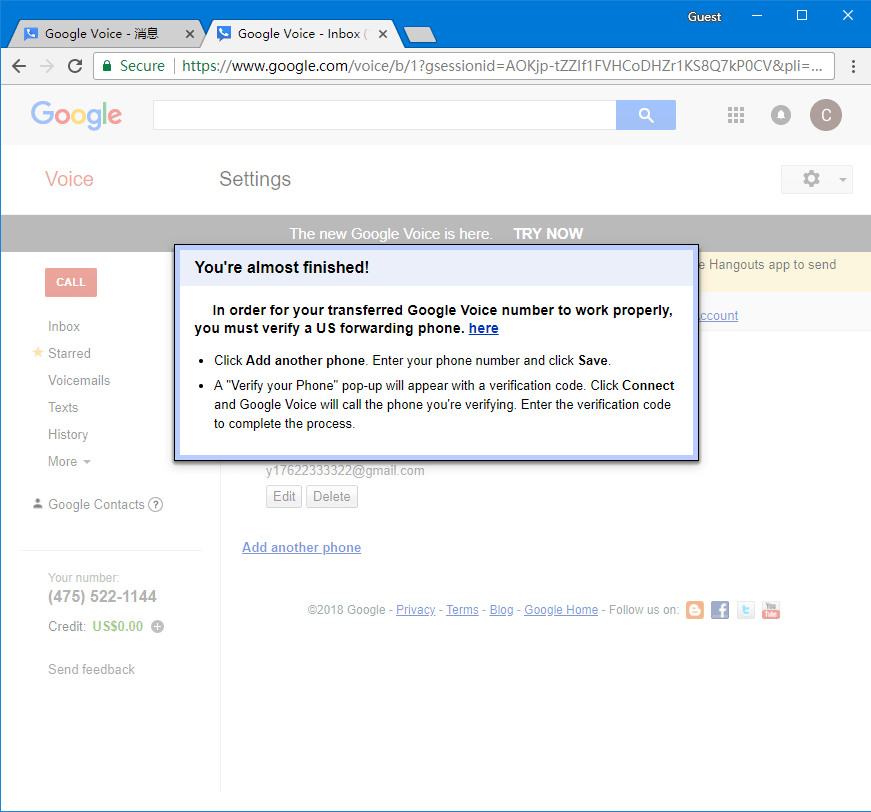Open Texts in sidebar
Screen dimensions: 871x812
[63, 408]
